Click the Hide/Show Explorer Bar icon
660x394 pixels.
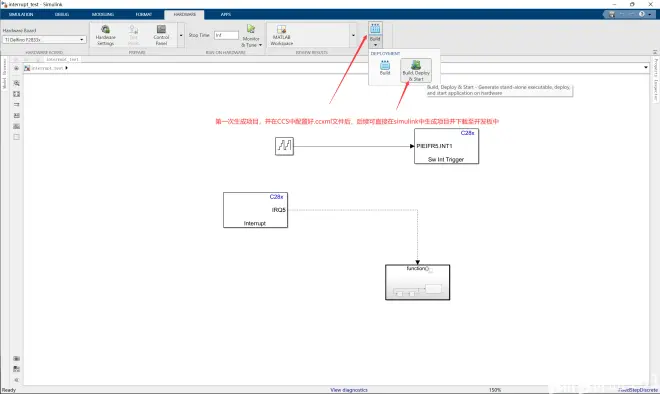[x=16, y=68]
